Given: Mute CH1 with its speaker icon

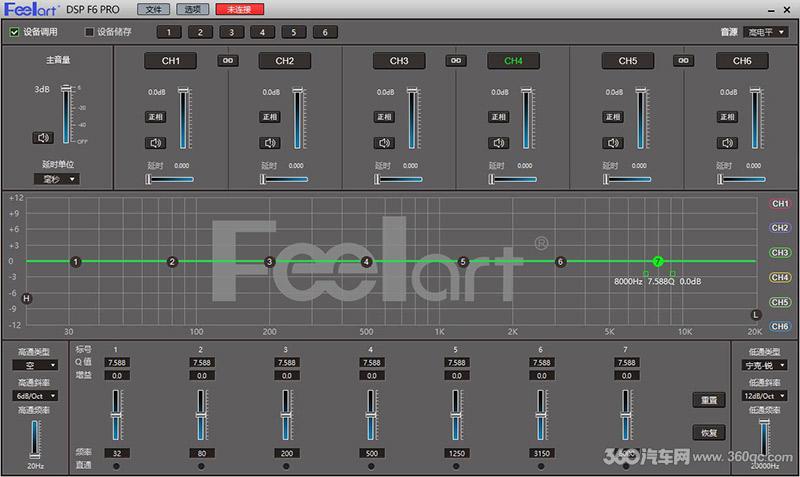Looking at the screenshot, I should coord(156,143).
